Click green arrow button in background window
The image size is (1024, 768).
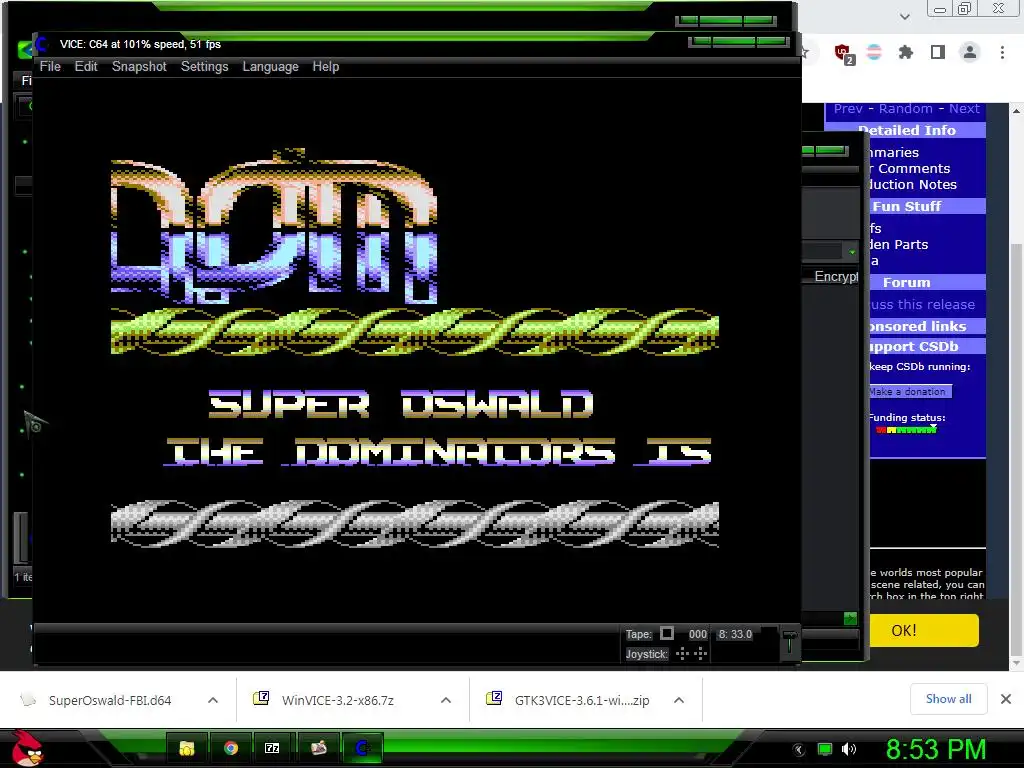850,618
